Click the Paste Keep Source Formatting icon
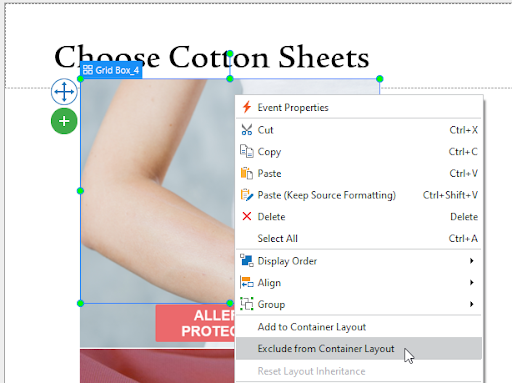Viewport: 512px width, 383px height. click(247, 195)
